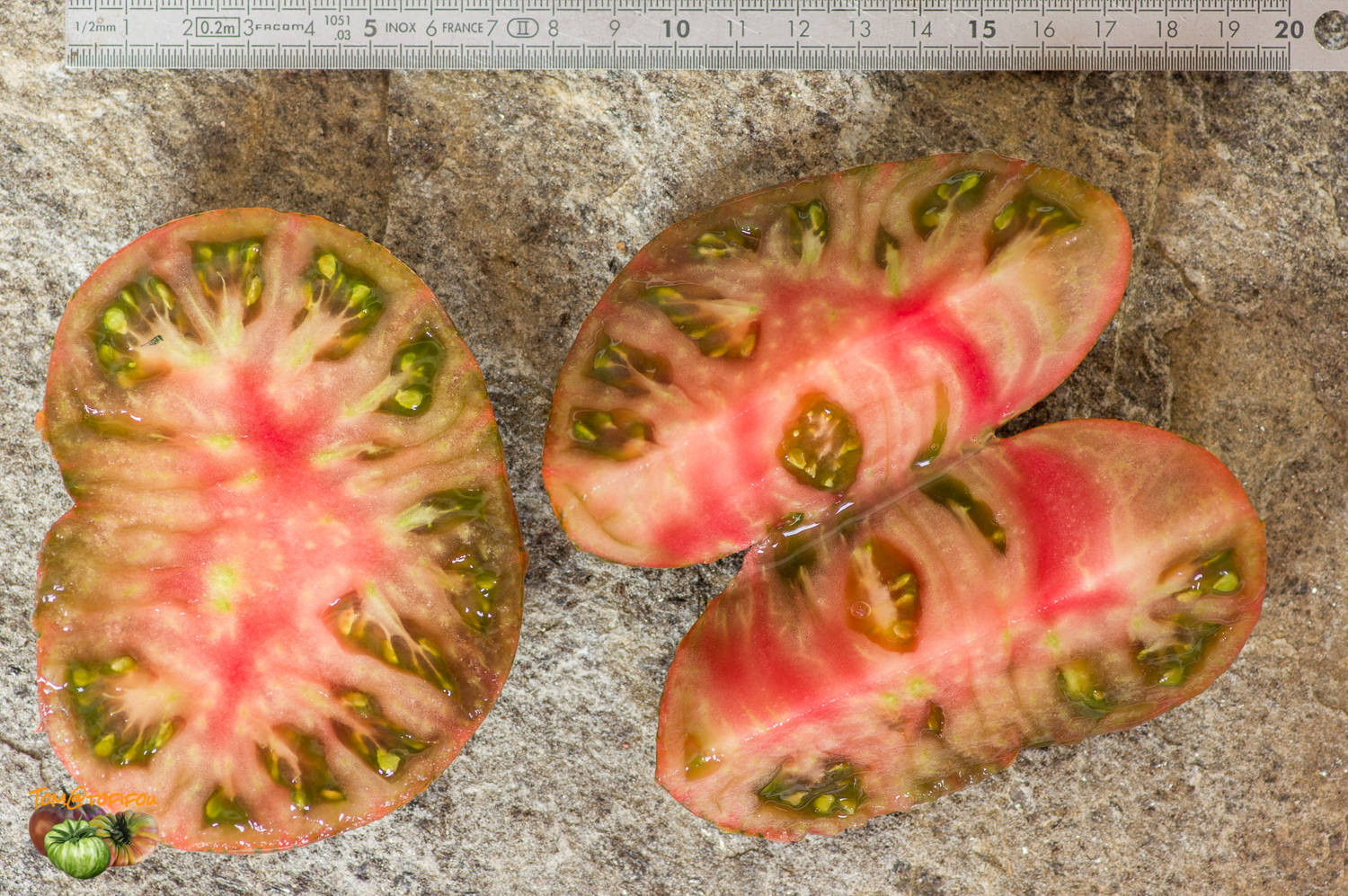The width and height of the screenshot is (1348, 896).
Task: Click the number 9 on the ruler
Action: pos(615,29)
